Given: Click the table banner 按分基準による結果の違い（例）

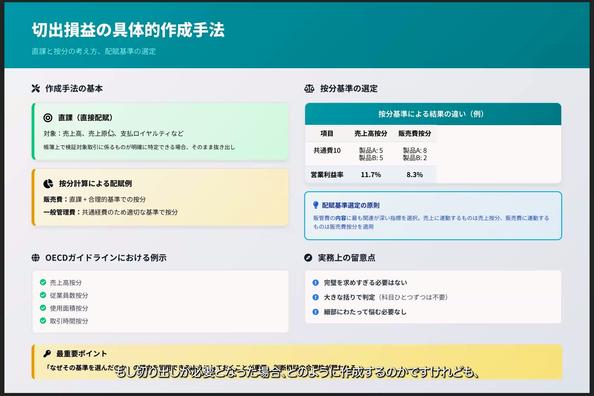Looking at the screenshot, I should (433, 114).
